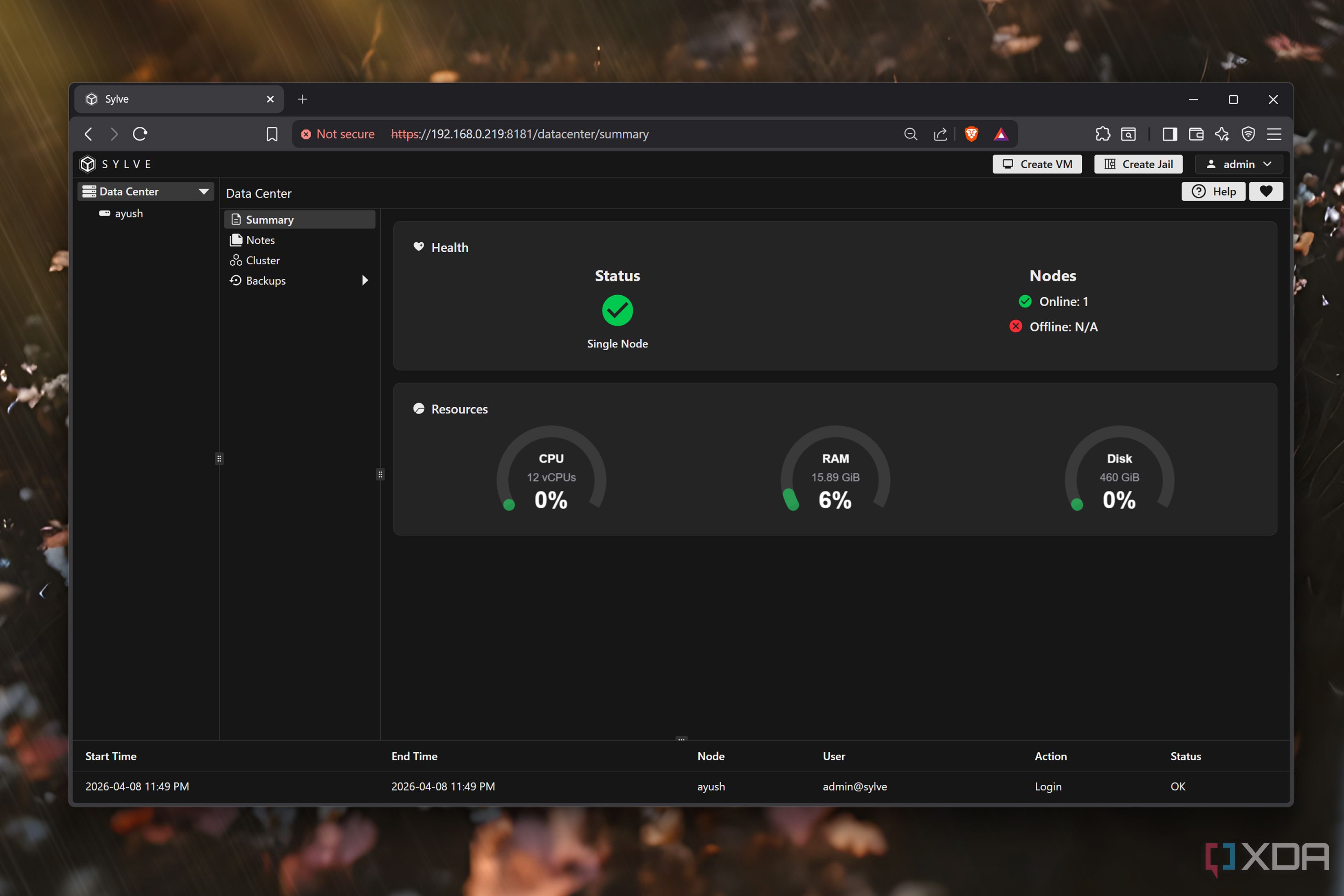Click the Sylve cube logo icon
This screenshot has width=1344, height=896.
click(88, 164)
